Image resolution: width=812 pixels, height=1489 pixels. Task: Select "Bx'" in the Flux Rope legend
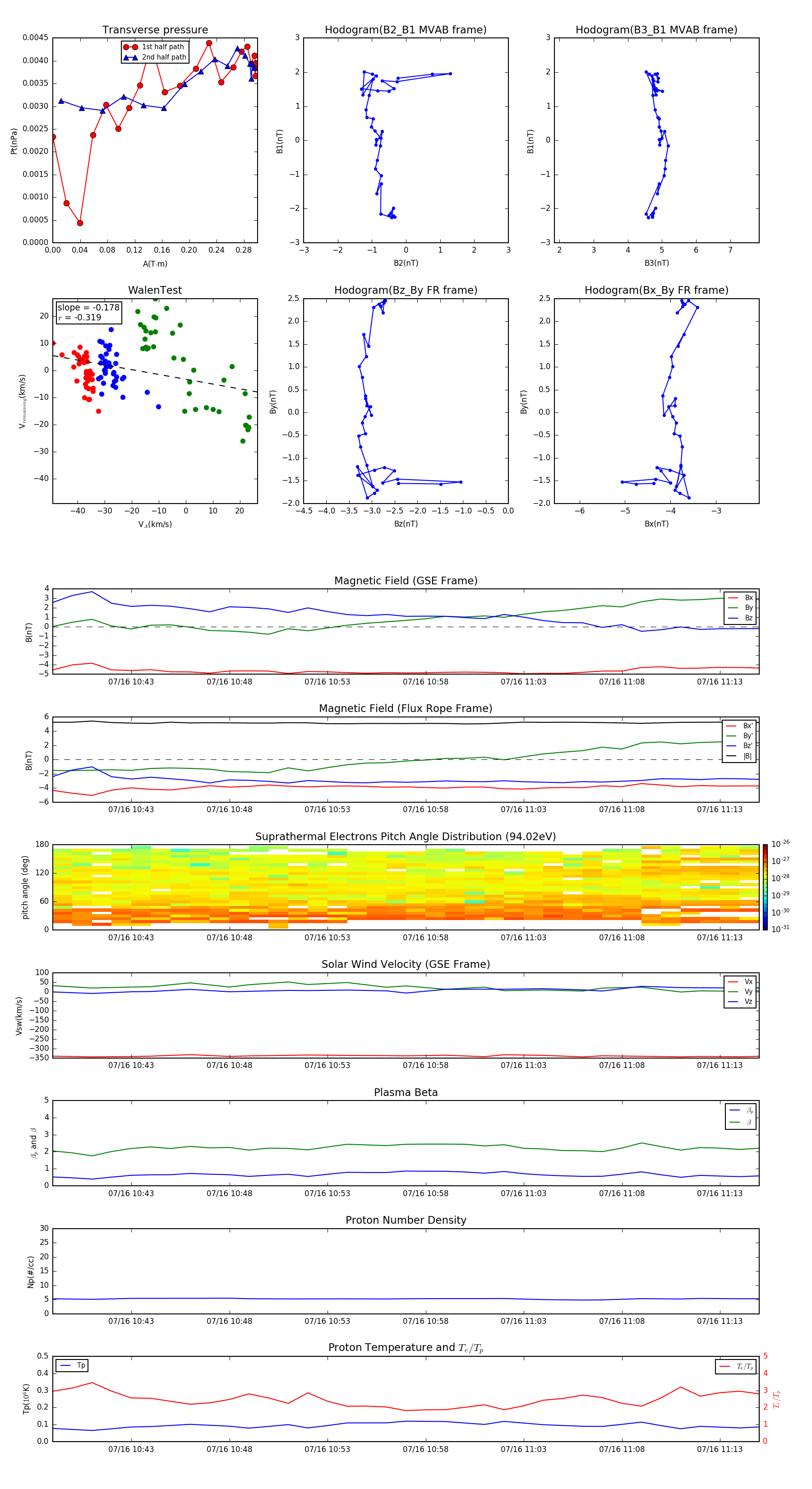pos(740,726)
